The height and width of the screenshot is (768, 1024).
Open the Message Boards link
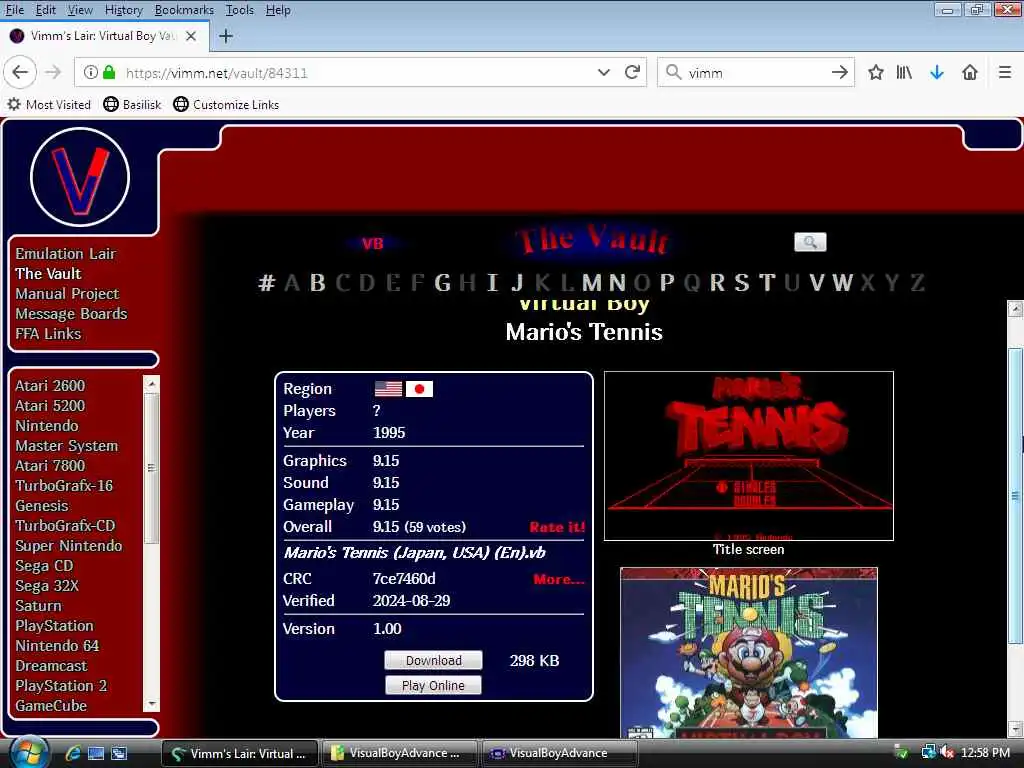click(71, 313)
